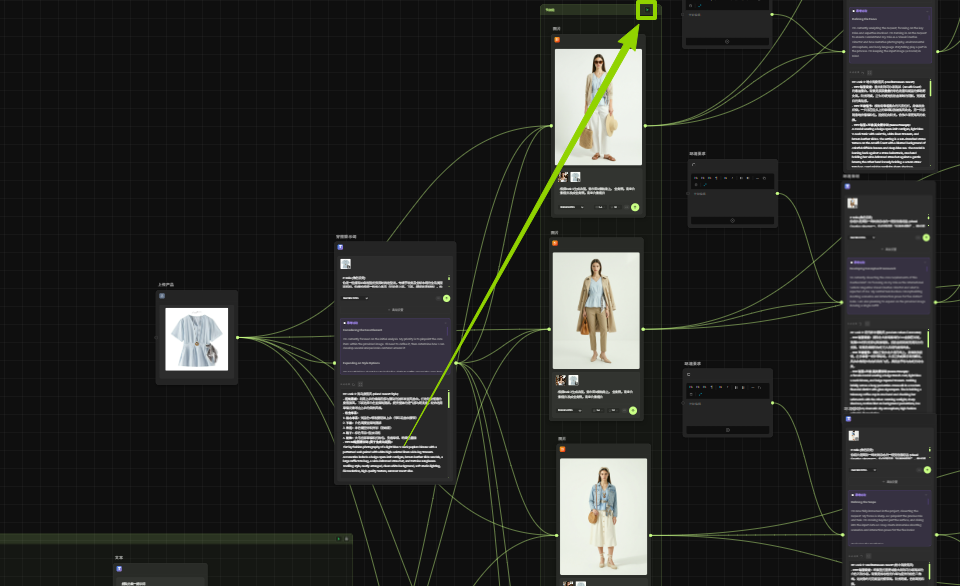The width and height of the screenshot is (960, 586).
Task: Click the reference thumbnail in the prompt text node
Action: pos(345,264)
